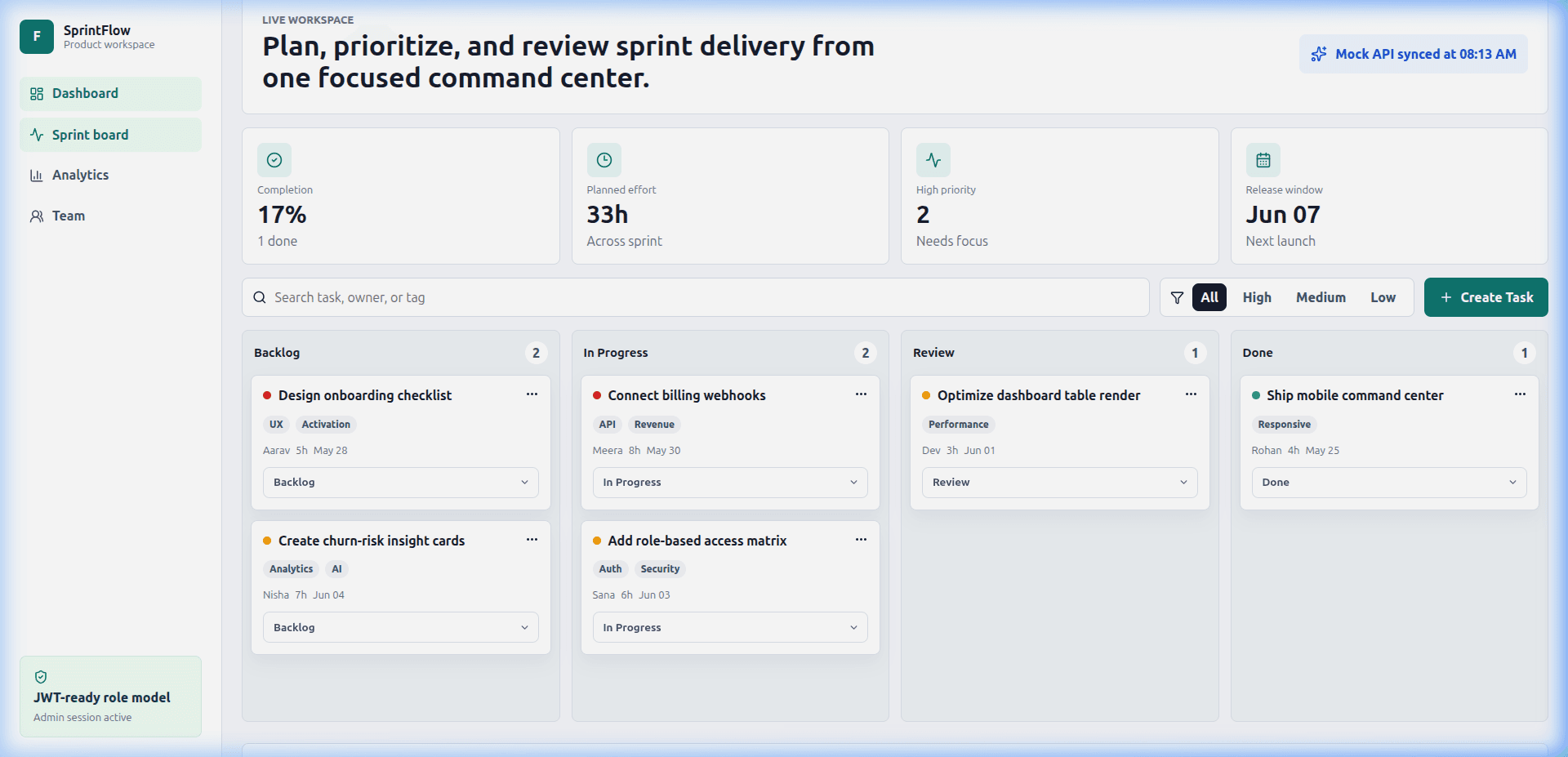Image resolution: width=1568 pixels, height=757 pixels.
Task: Open more options for Connect billing webhooks
Action: click(x=861, y=394)
